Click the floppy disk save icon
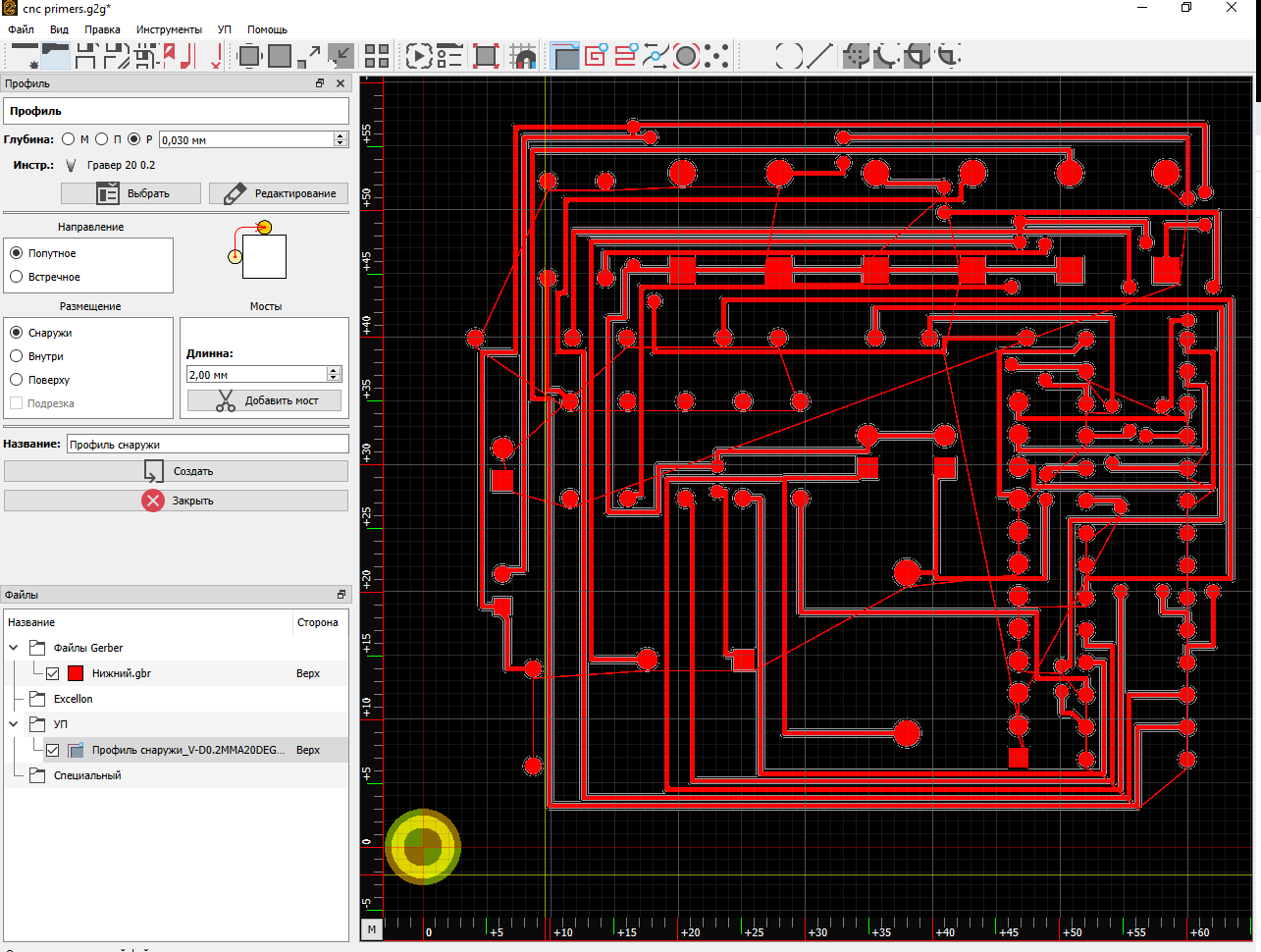Screen dimensions: 1261x952 86,56
